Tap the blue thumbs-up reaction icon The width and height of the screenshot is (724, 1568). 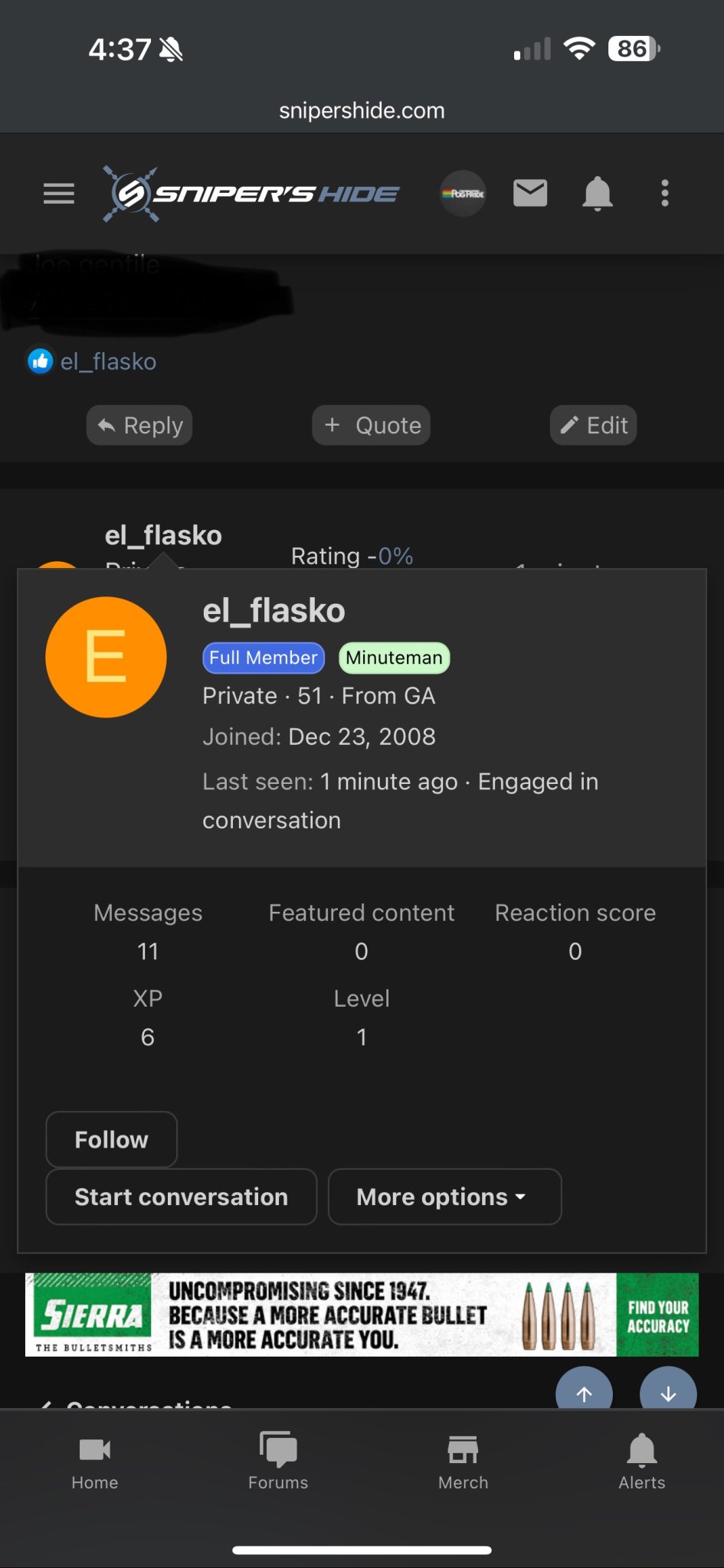click(40, 361)
